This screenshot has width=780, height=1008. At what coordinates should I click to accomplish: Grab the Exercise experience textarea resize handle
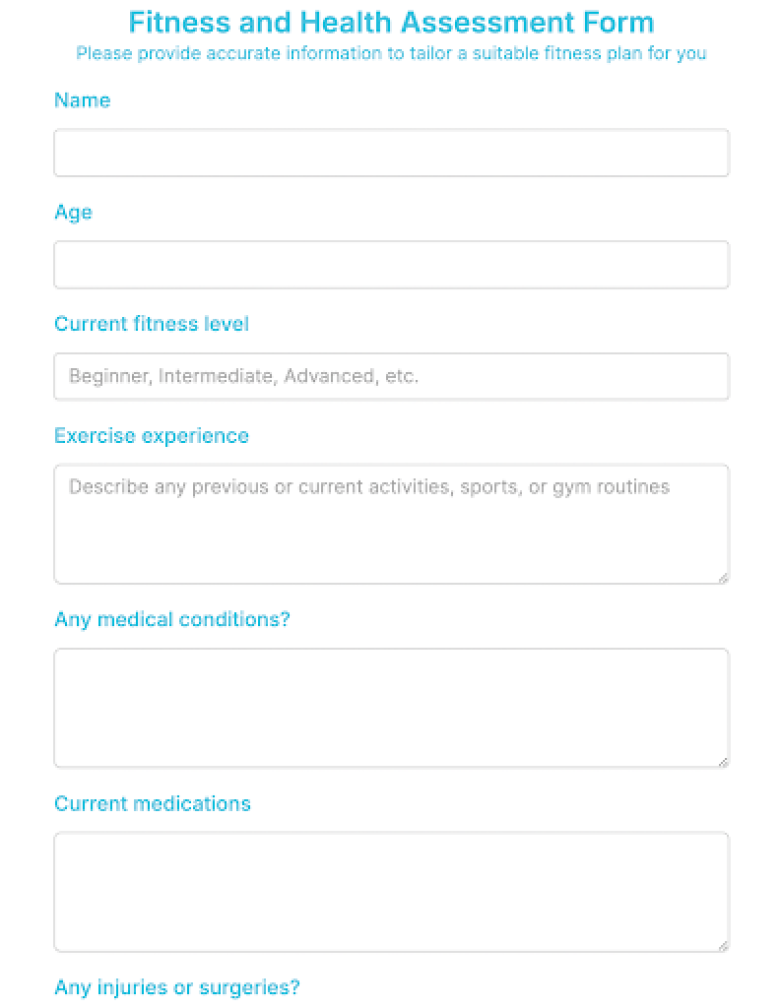point(723,578)
